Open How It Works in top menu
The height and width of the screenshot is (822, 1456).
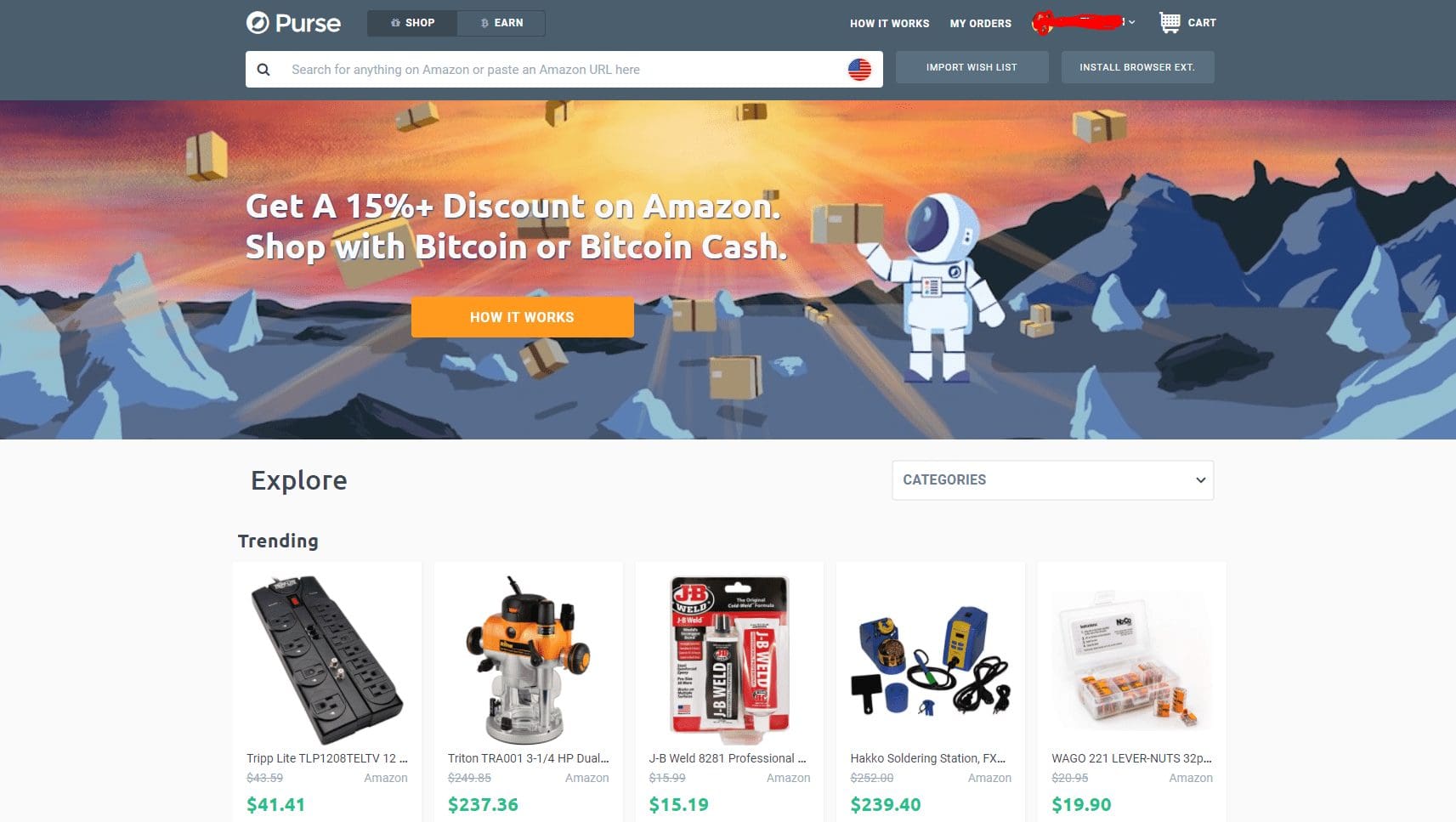click(889, 24)
